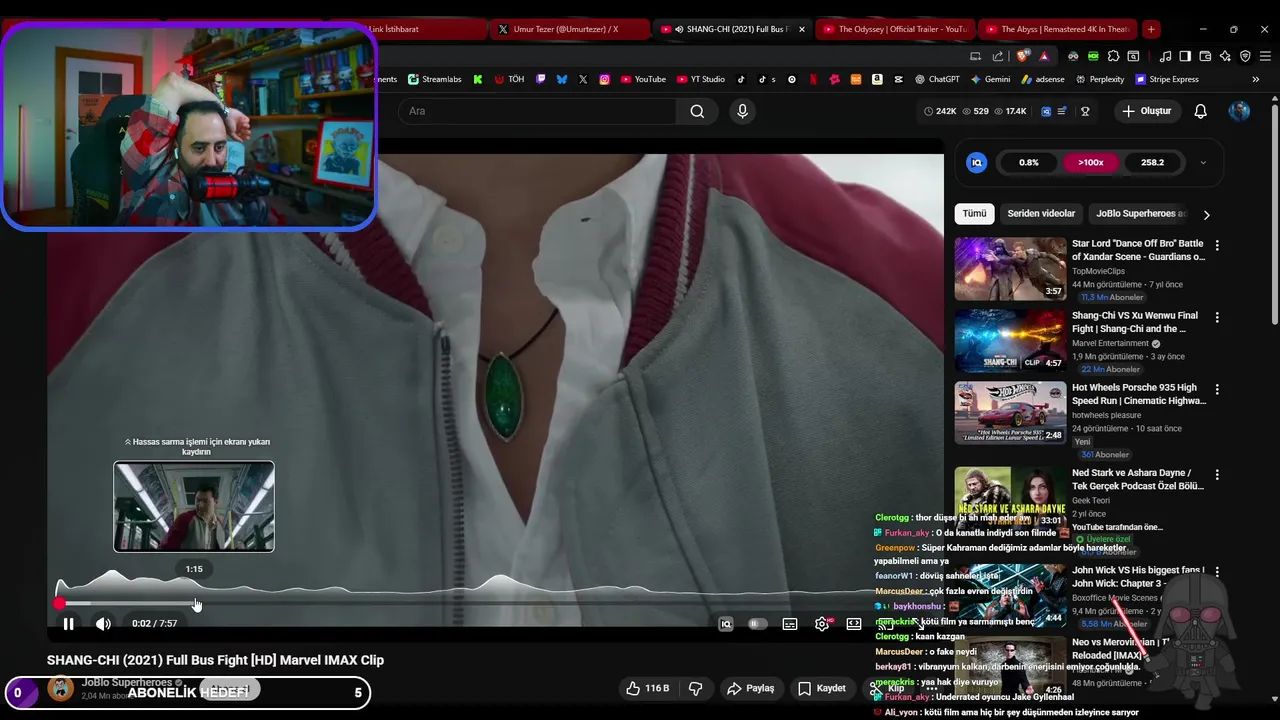Toggle the browser sidebar panel icon
The image size is (1280, 720).
coord(1185,56)
